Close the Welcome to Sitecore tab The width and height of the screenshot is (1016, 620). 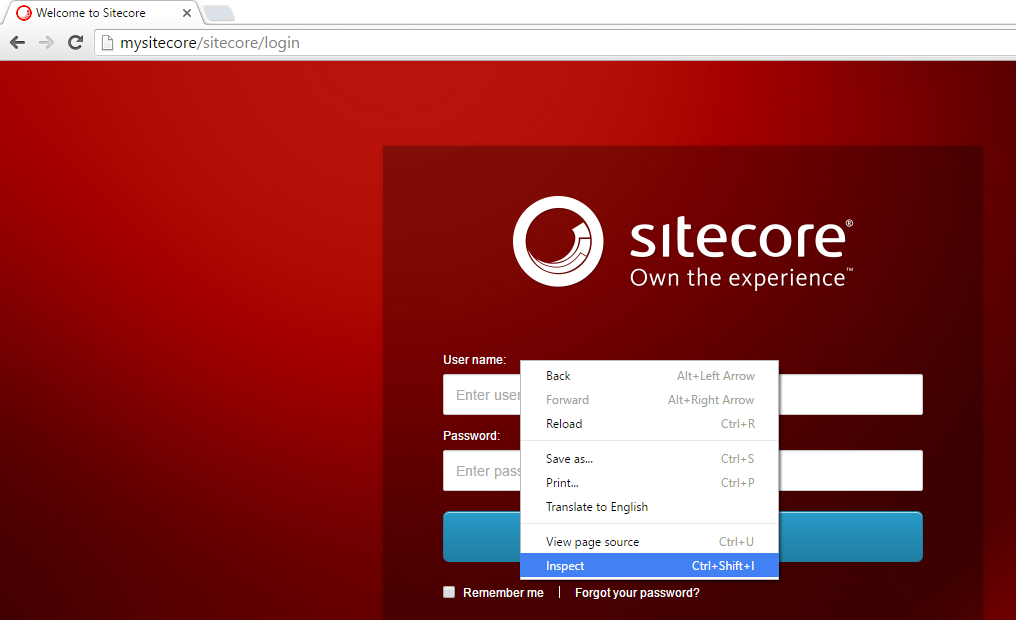click(x=187, y=13)
